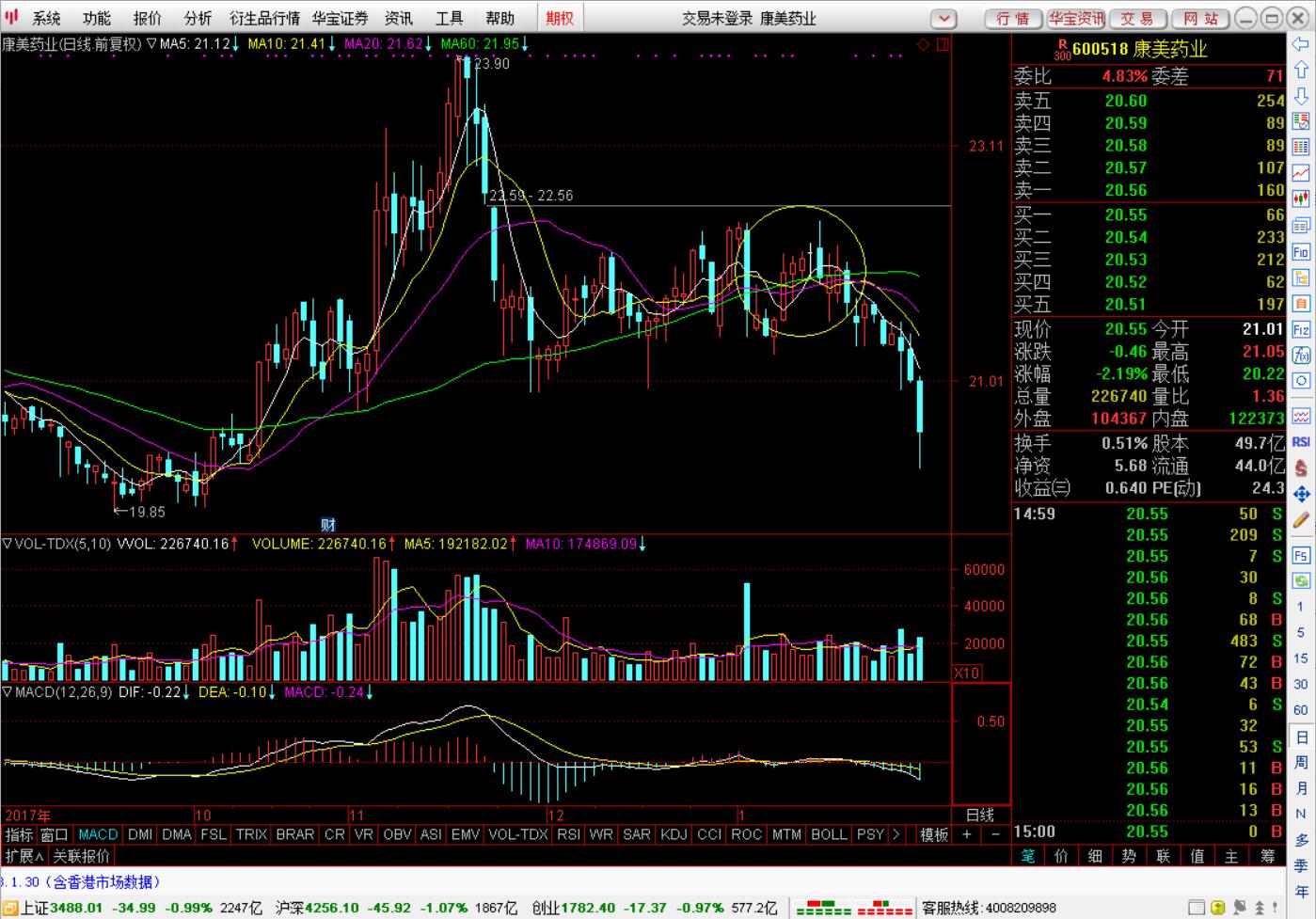The height and width of the screenshot is (919, 1316).
Task: Switch to 30-minute period
Action: click(1301, 684)
